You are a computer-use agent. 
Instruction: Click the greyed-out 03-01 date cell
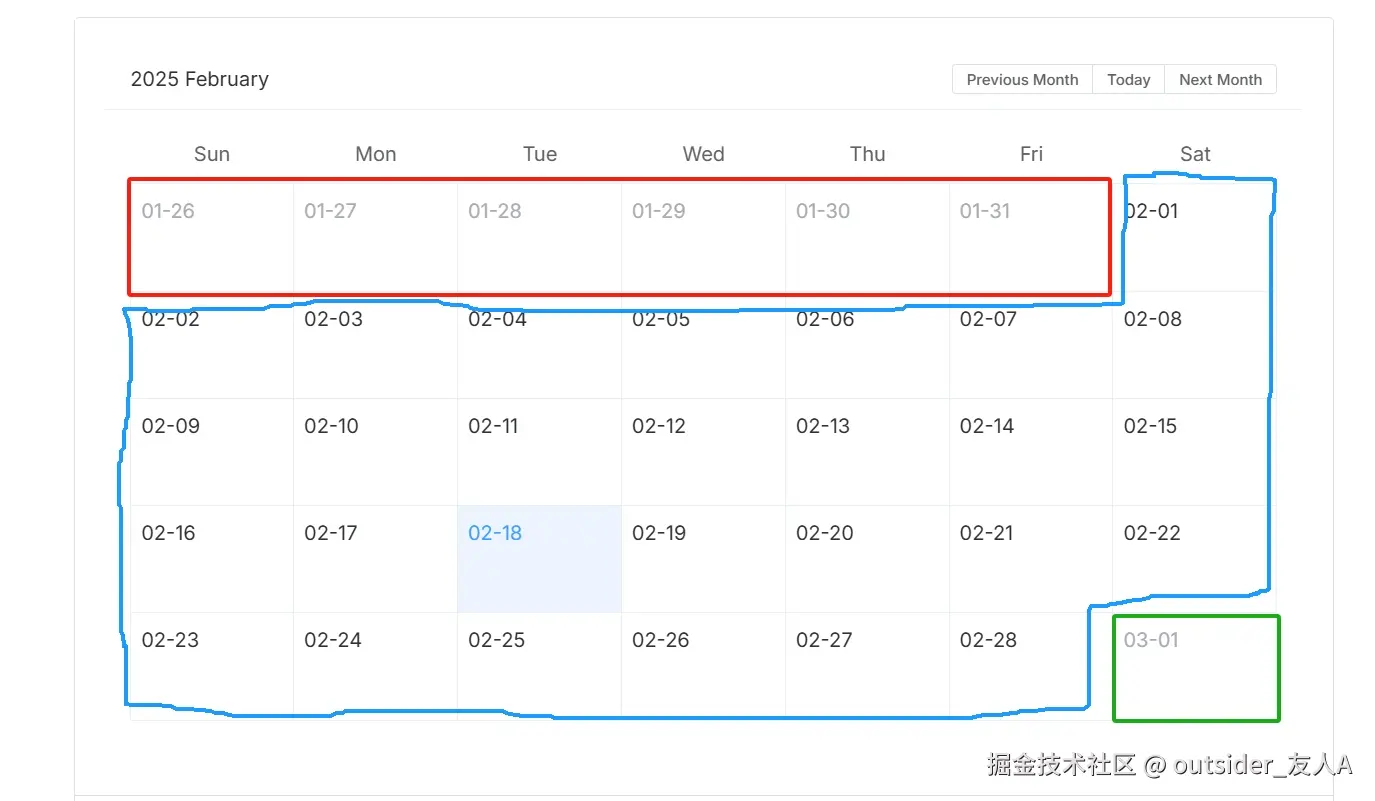pos(1194,665)
